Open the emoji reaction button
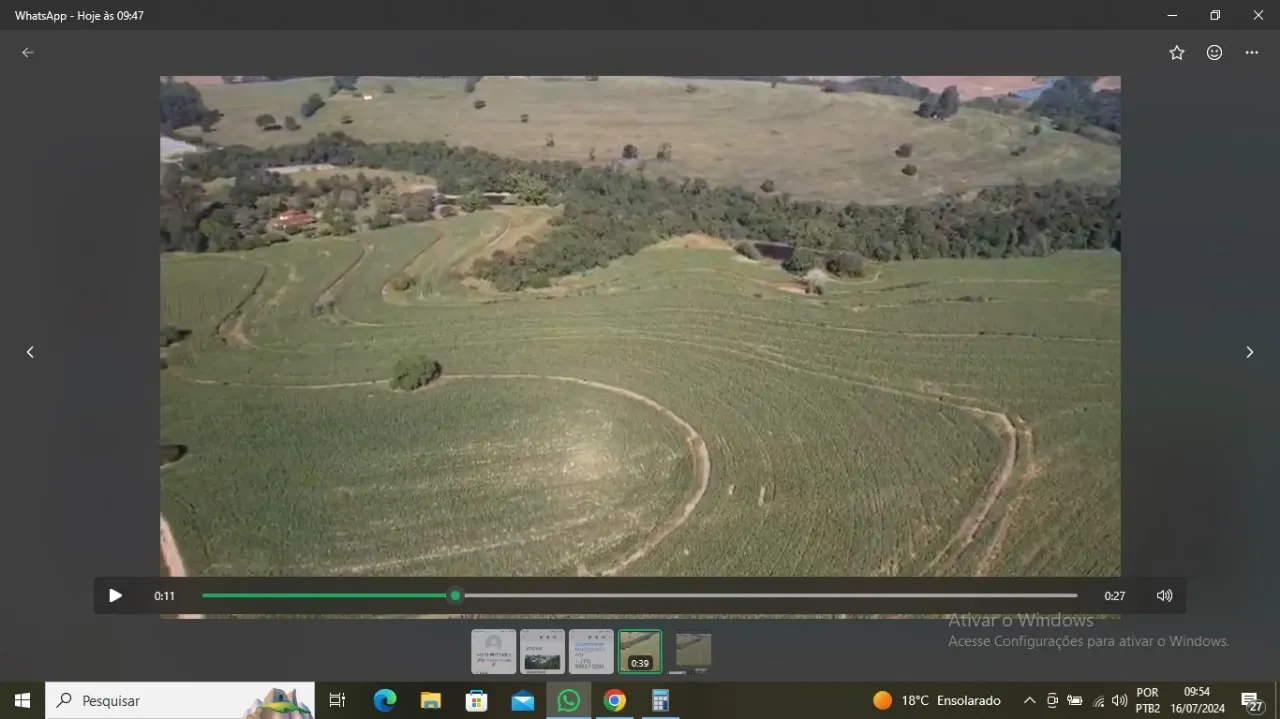 point(1214,53)
